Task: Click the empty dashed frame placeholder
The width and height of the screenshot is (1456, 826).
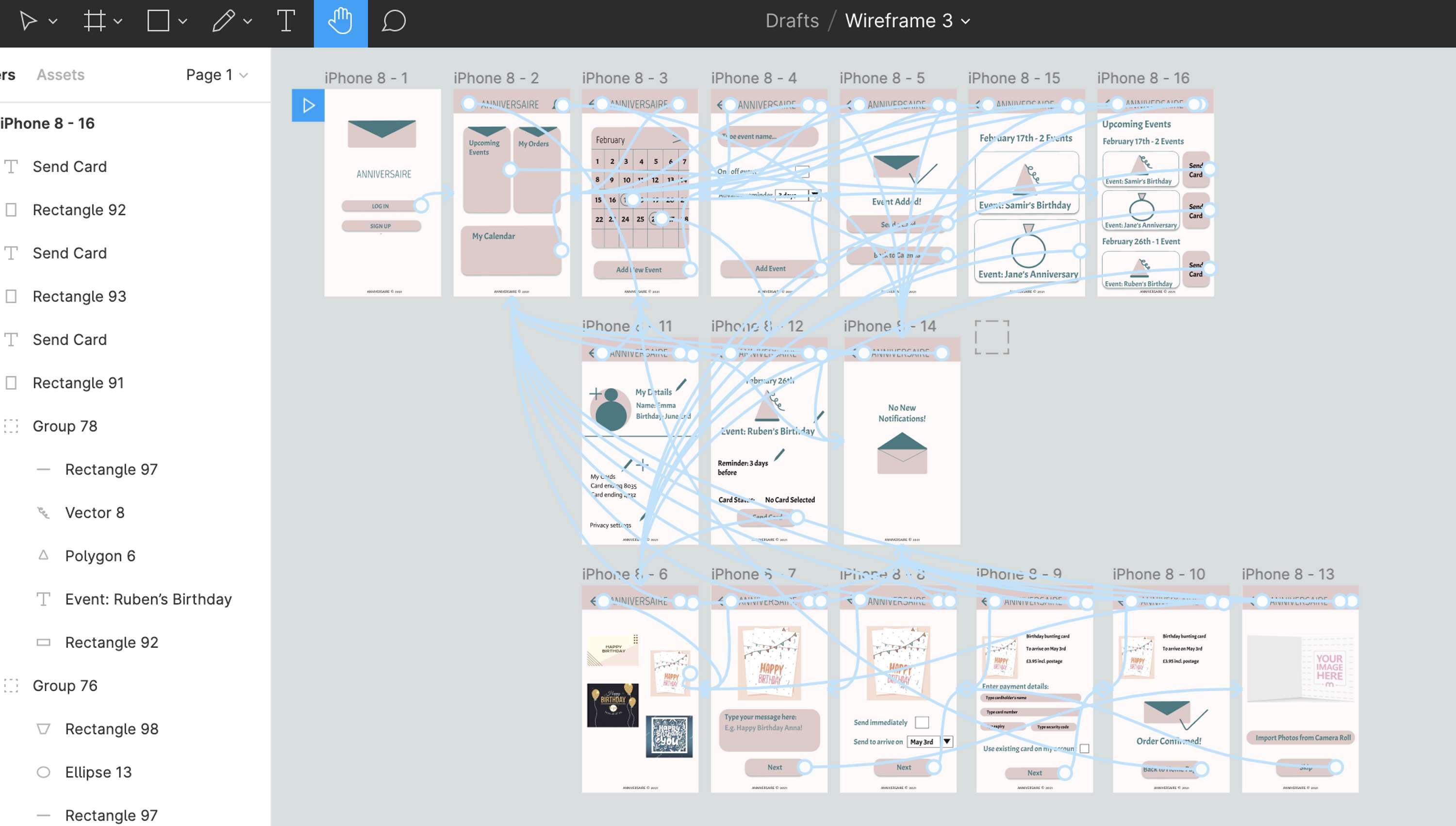Action: [992, 337]
